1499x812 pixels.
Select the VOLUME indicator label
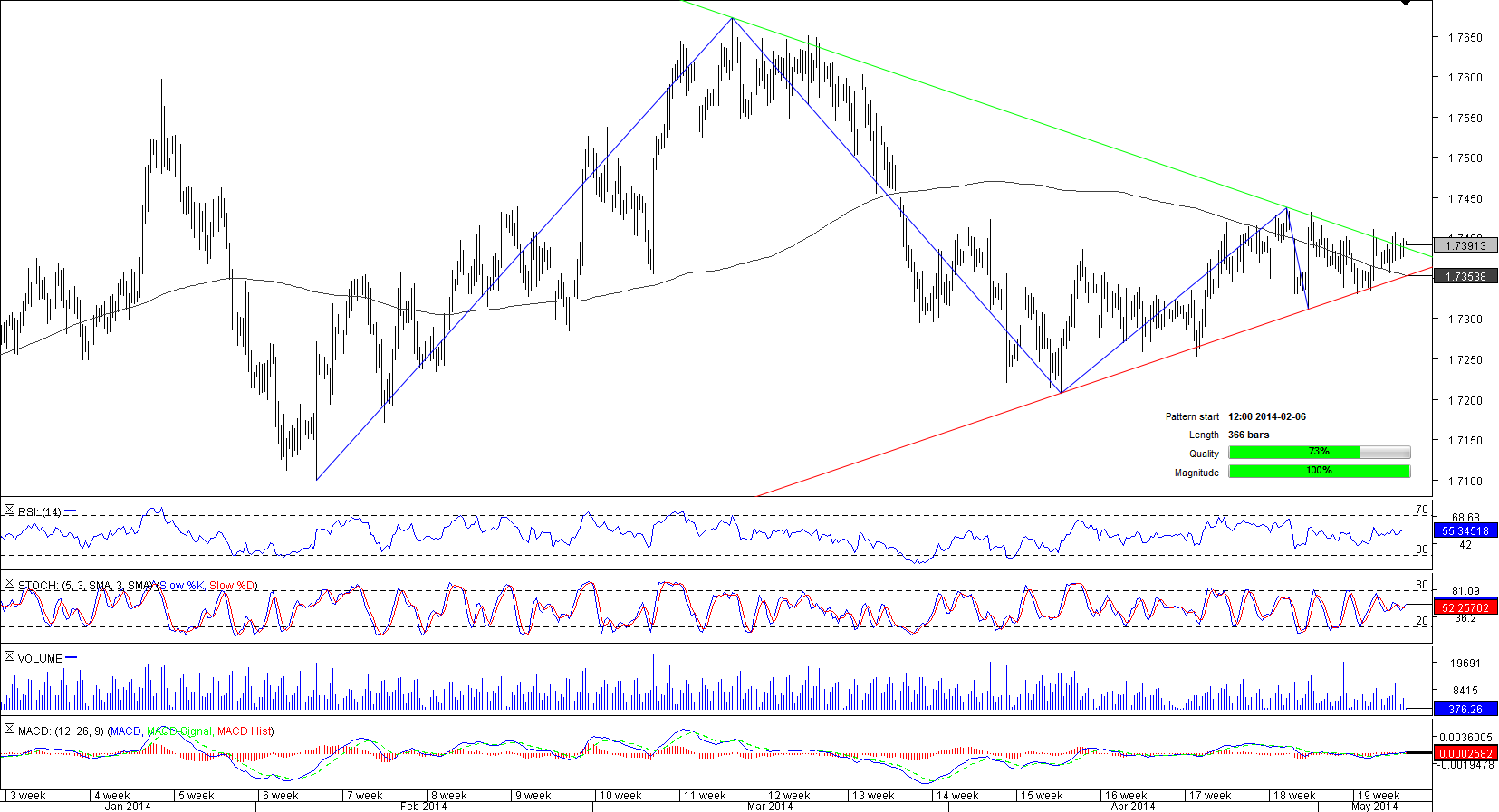pos(40,659)
